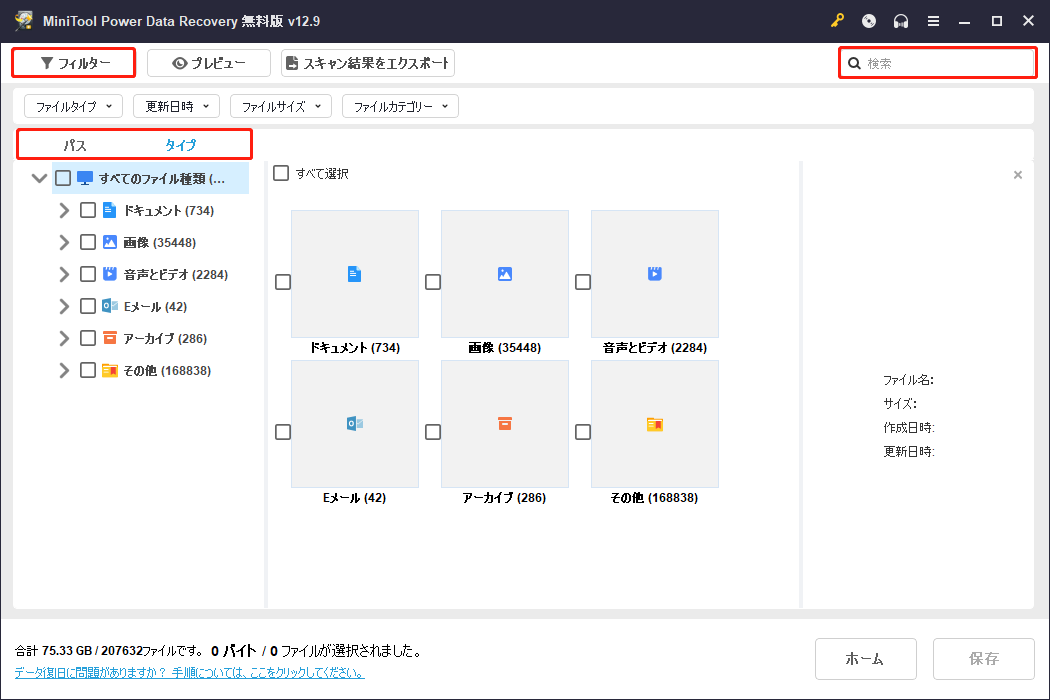Screen dimensions: 1050x700
Task: Collapse the すべてのファイル種類 tree node
Action: point(40,178)
